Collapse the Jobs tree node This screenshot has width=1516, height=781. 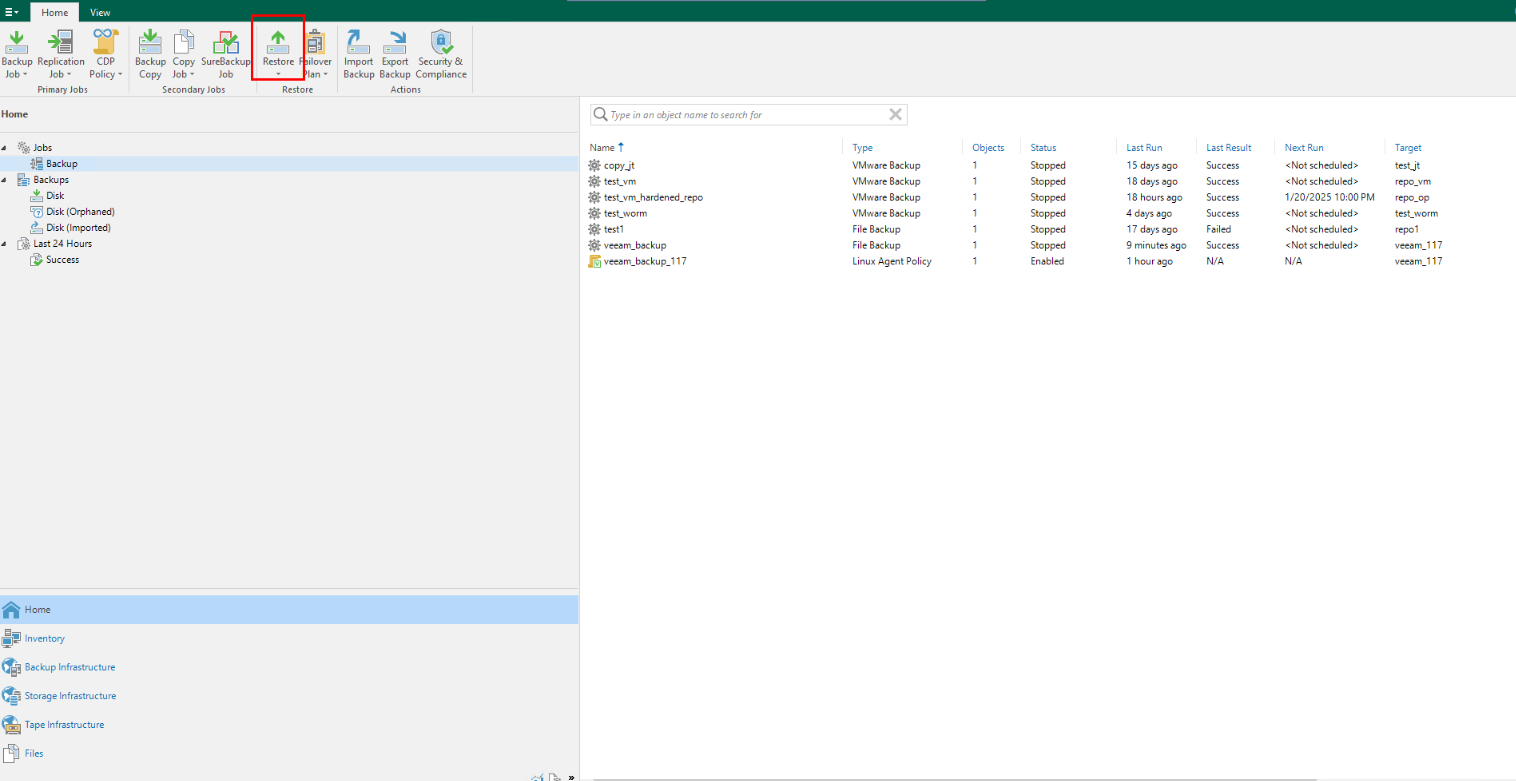point(5,148)
